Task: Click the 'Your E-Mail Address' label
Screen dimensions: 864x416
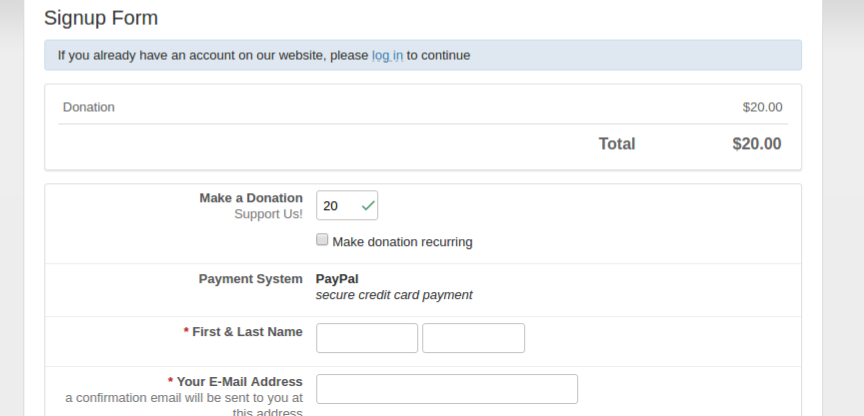Action: 239,382
